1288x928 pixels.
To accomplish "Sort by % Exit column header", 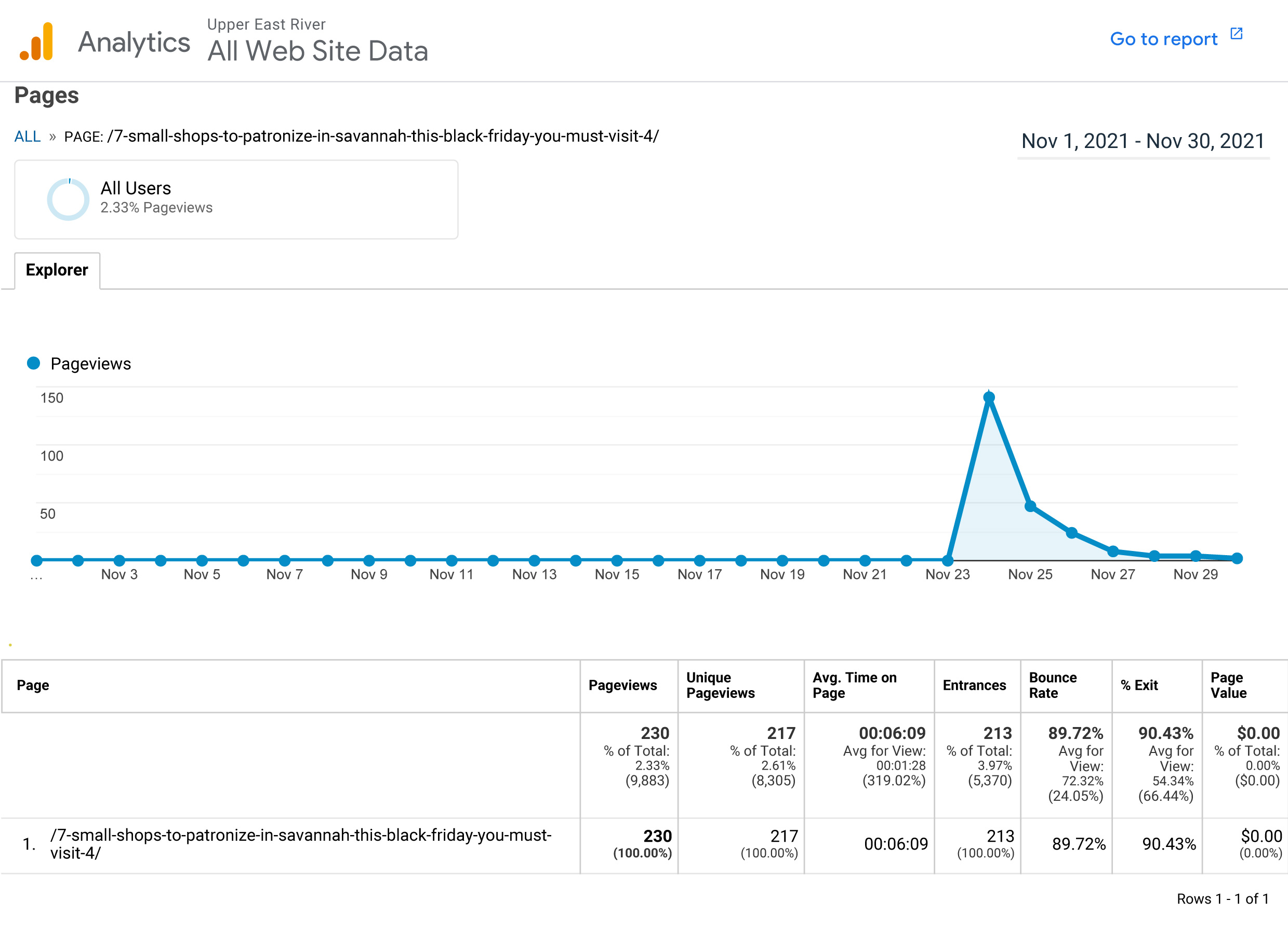I will 1139,685.
